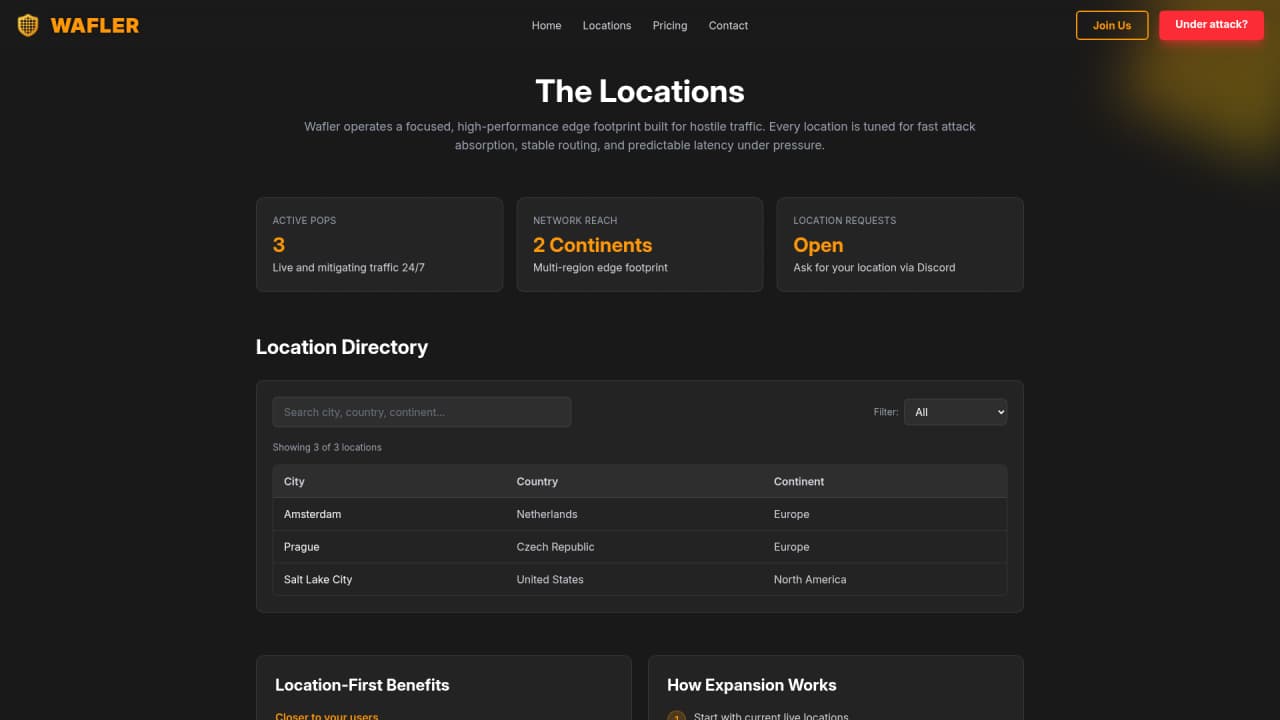
Task: Click the Location Directory heading
Action: [342, 347]
